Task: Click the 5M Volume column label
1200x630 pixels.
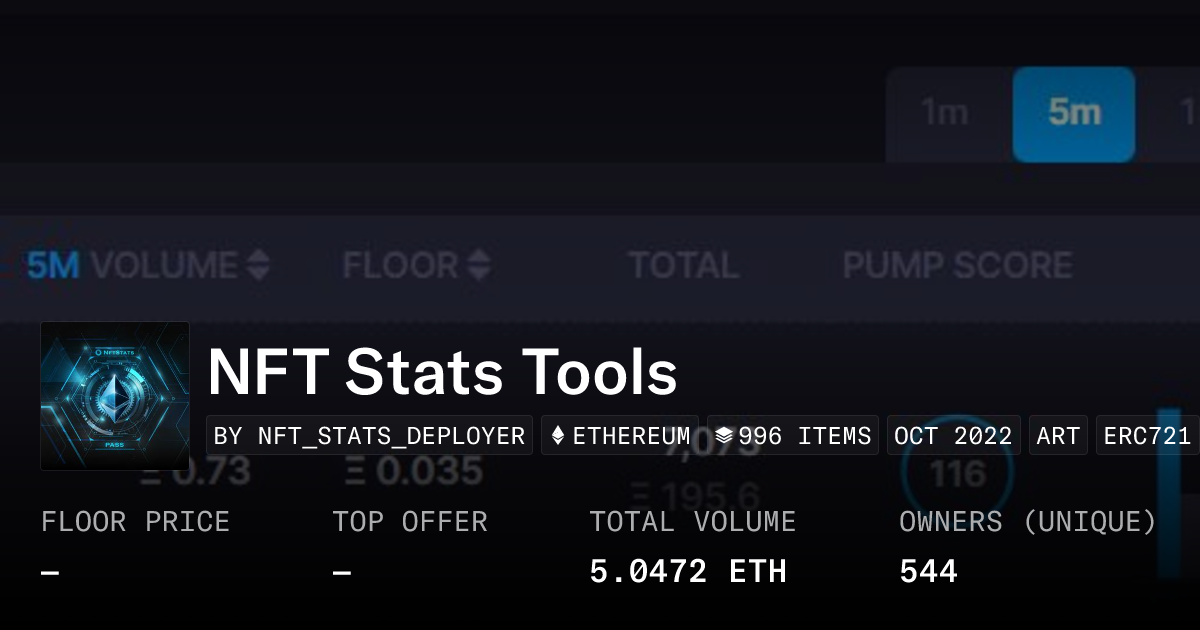Action: click(x=131, y=266)
